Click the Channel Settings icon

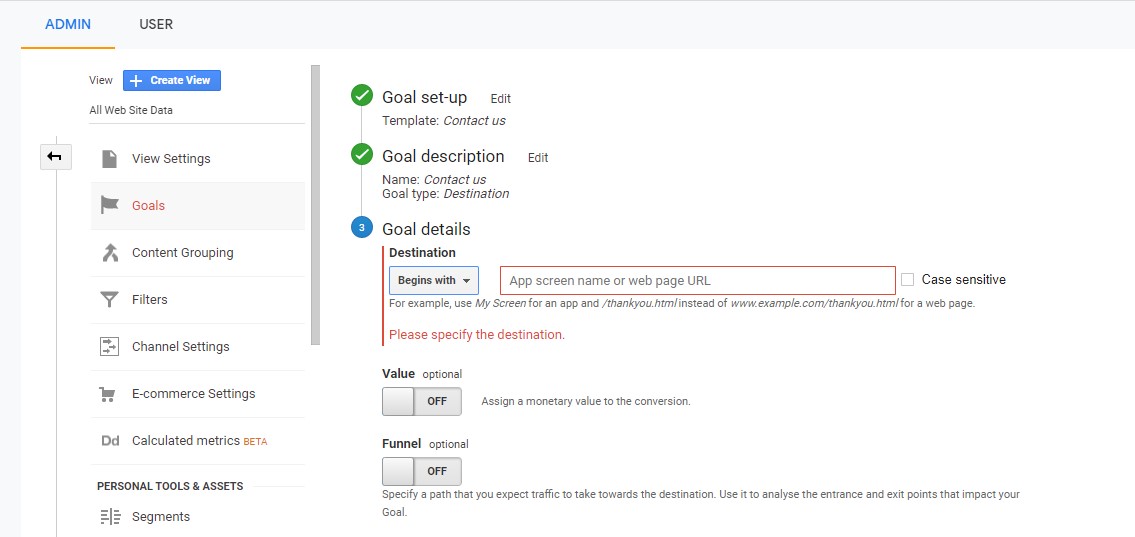[x=110, y=347]
